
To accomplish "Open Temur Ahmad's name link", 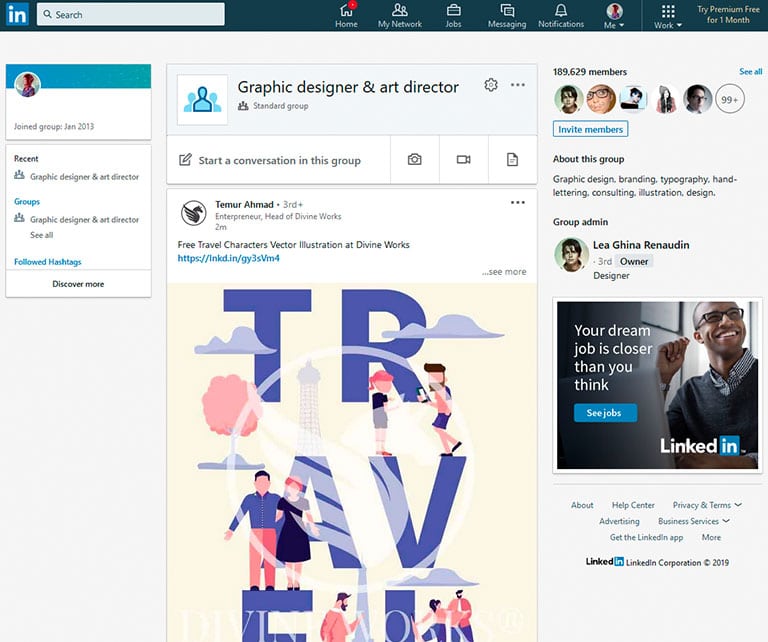I will coord(244,204).
